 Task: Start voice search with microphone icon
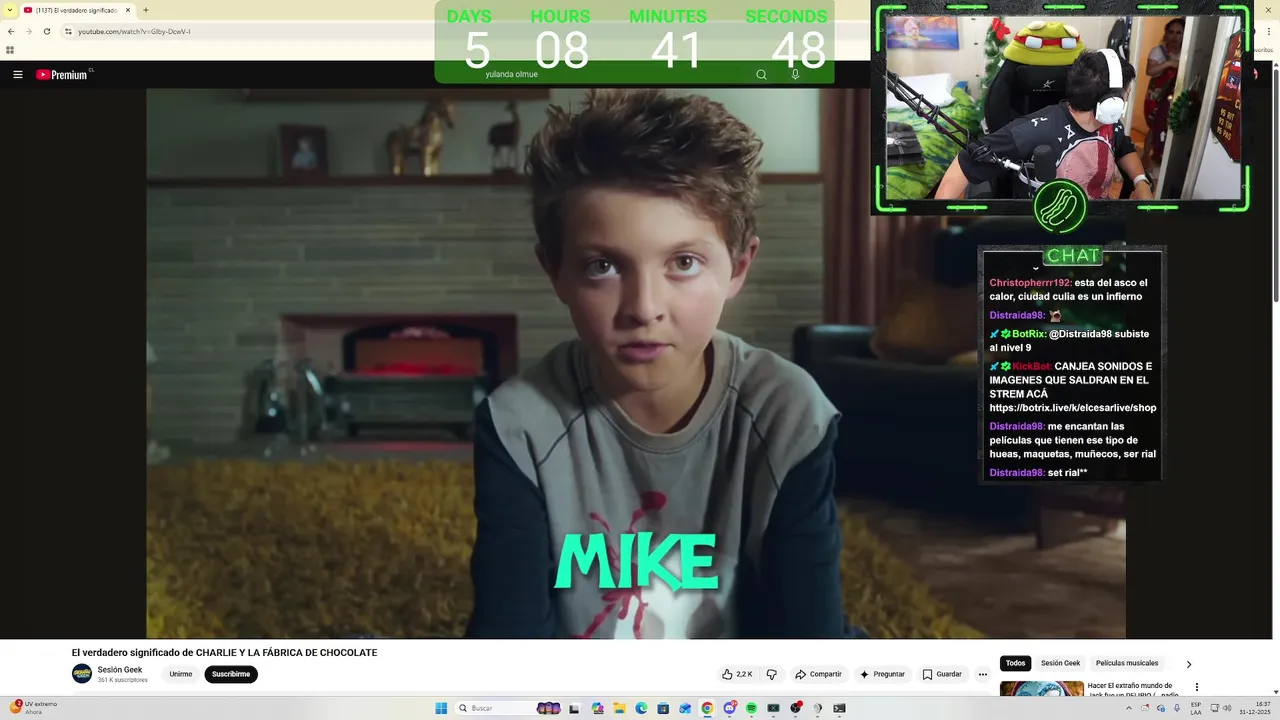click(x=795, y=75)
